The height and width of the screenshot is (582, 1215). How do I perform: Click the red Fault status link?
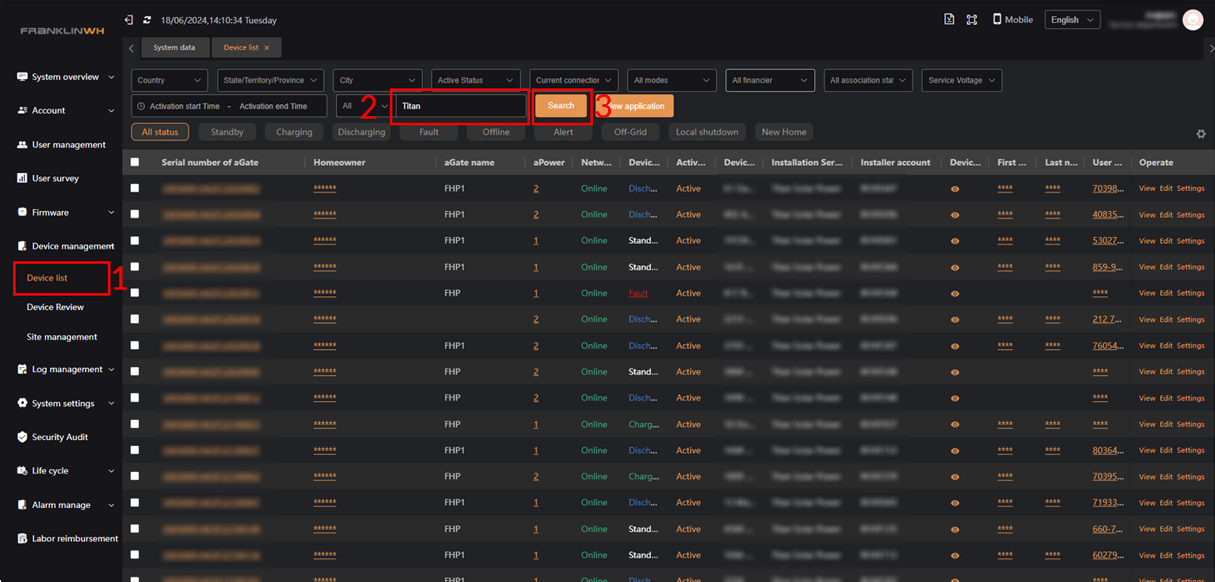coord(638,293)
